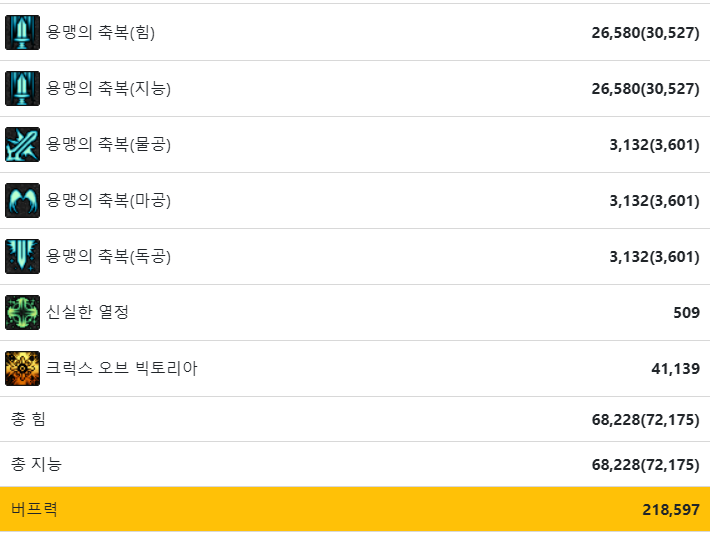Viewport: 710px width, 535px height.
Task: Click the 41,139 value for 크럭스 오브 빅토리아
Action: 676,369
